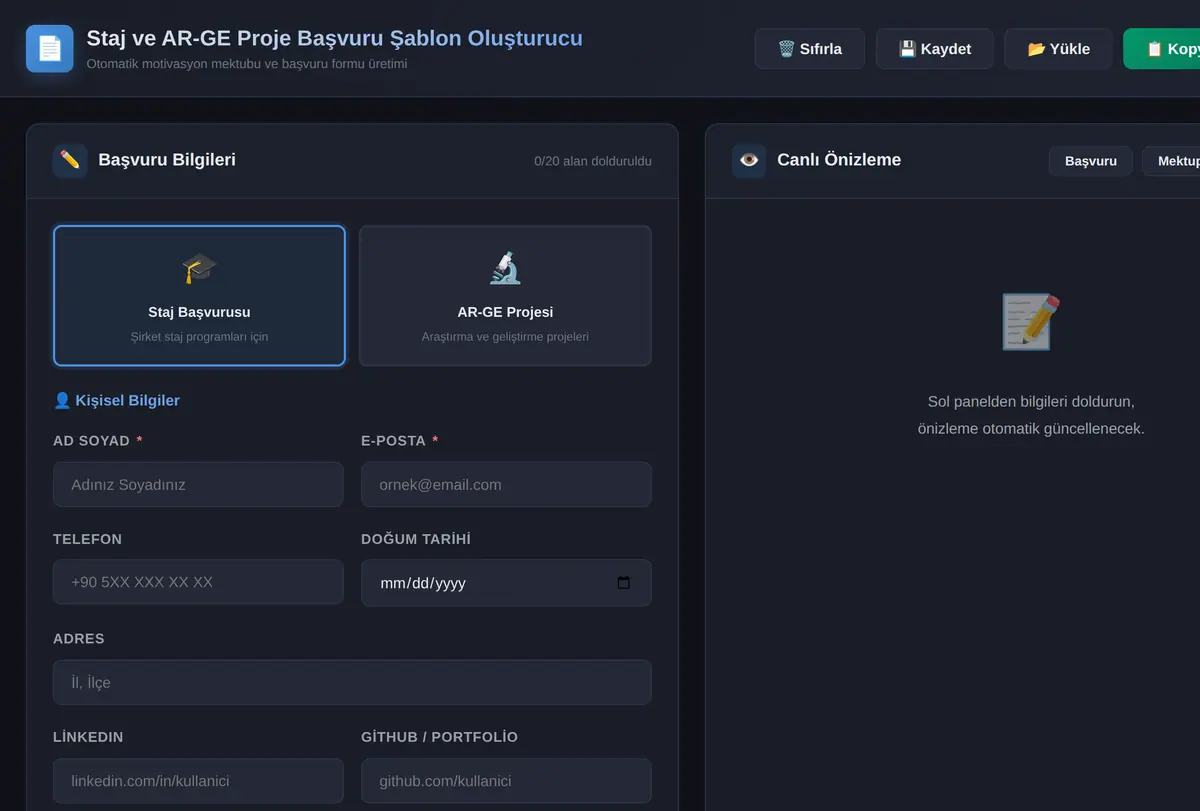Click the document logo icon in header

(50, 48)
